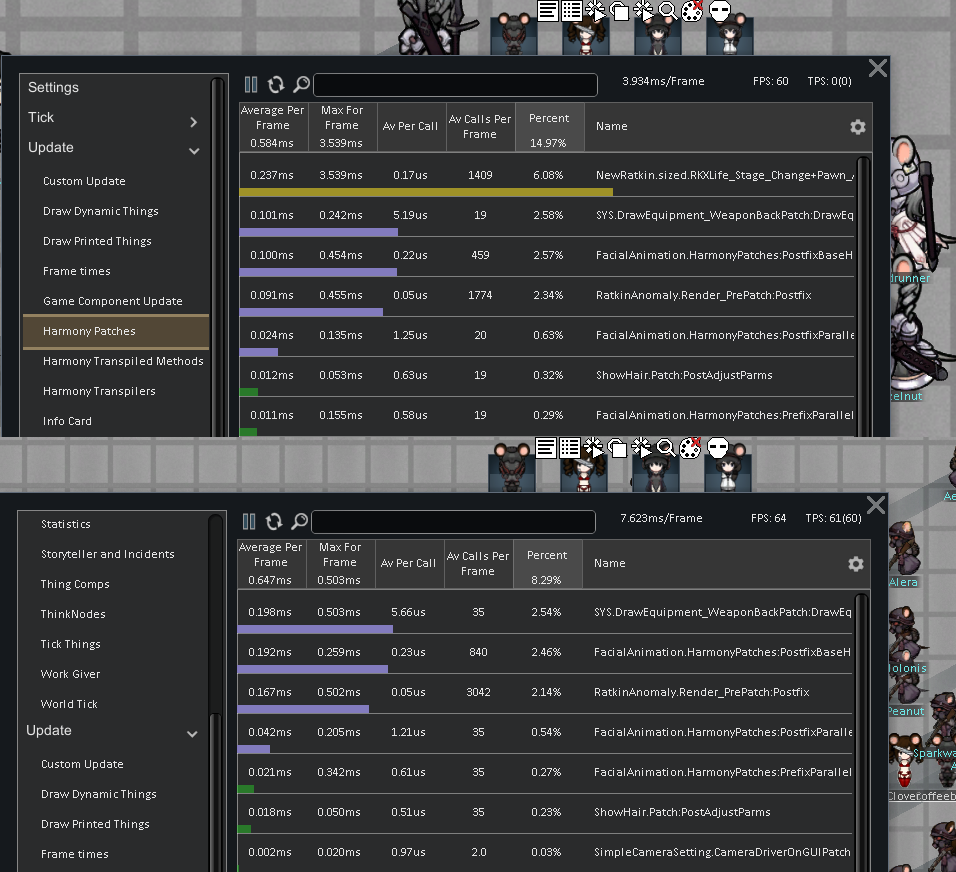Image resolution: width=956 pixels, height=872 pixels.
Task: Select the SimpleCameraSetting.CameraDriverOnGUIPatch row
Action: [545, 852]
